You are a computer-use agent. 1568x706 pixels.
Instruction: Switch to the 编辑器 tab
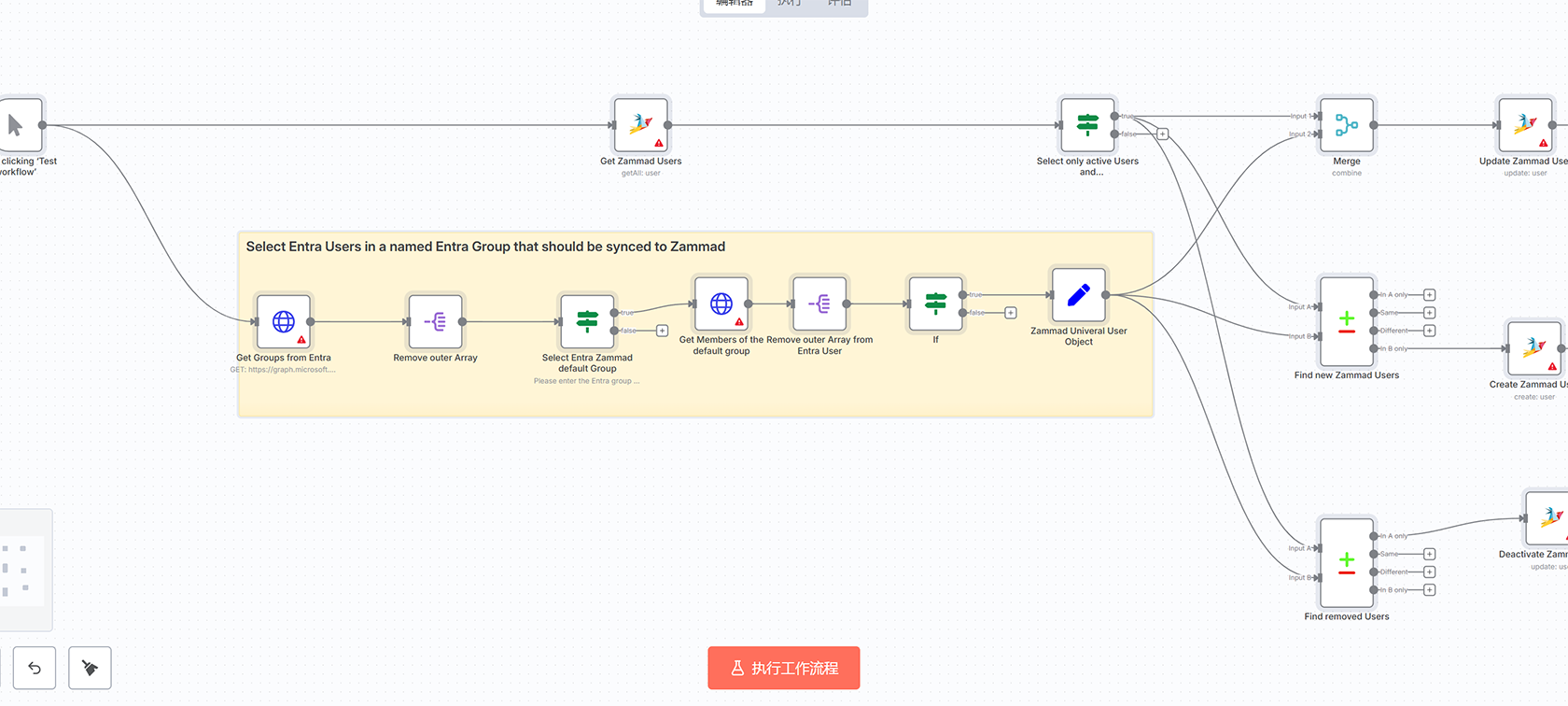(735, 4)
